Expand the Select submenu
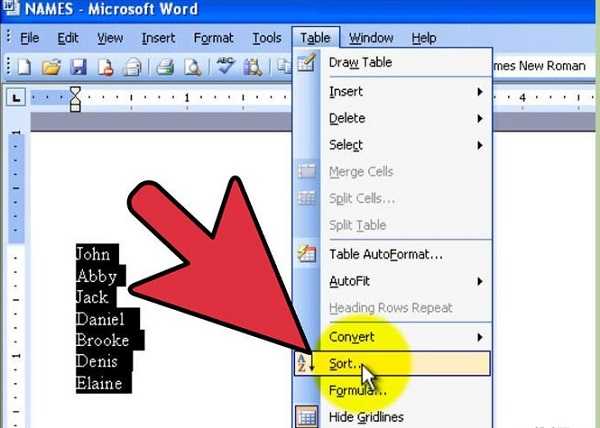 392,145
